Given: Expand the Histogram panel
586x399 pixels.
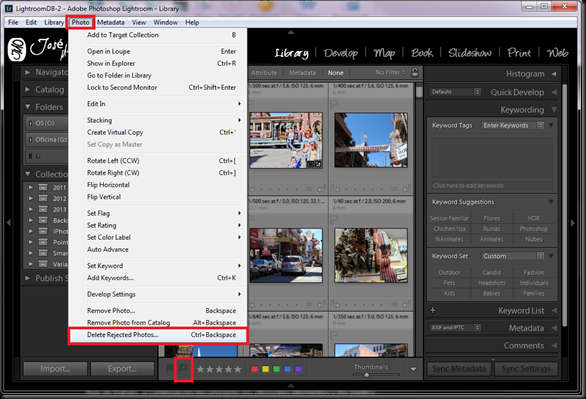Looking at the screenshot, I should [554, 74].
